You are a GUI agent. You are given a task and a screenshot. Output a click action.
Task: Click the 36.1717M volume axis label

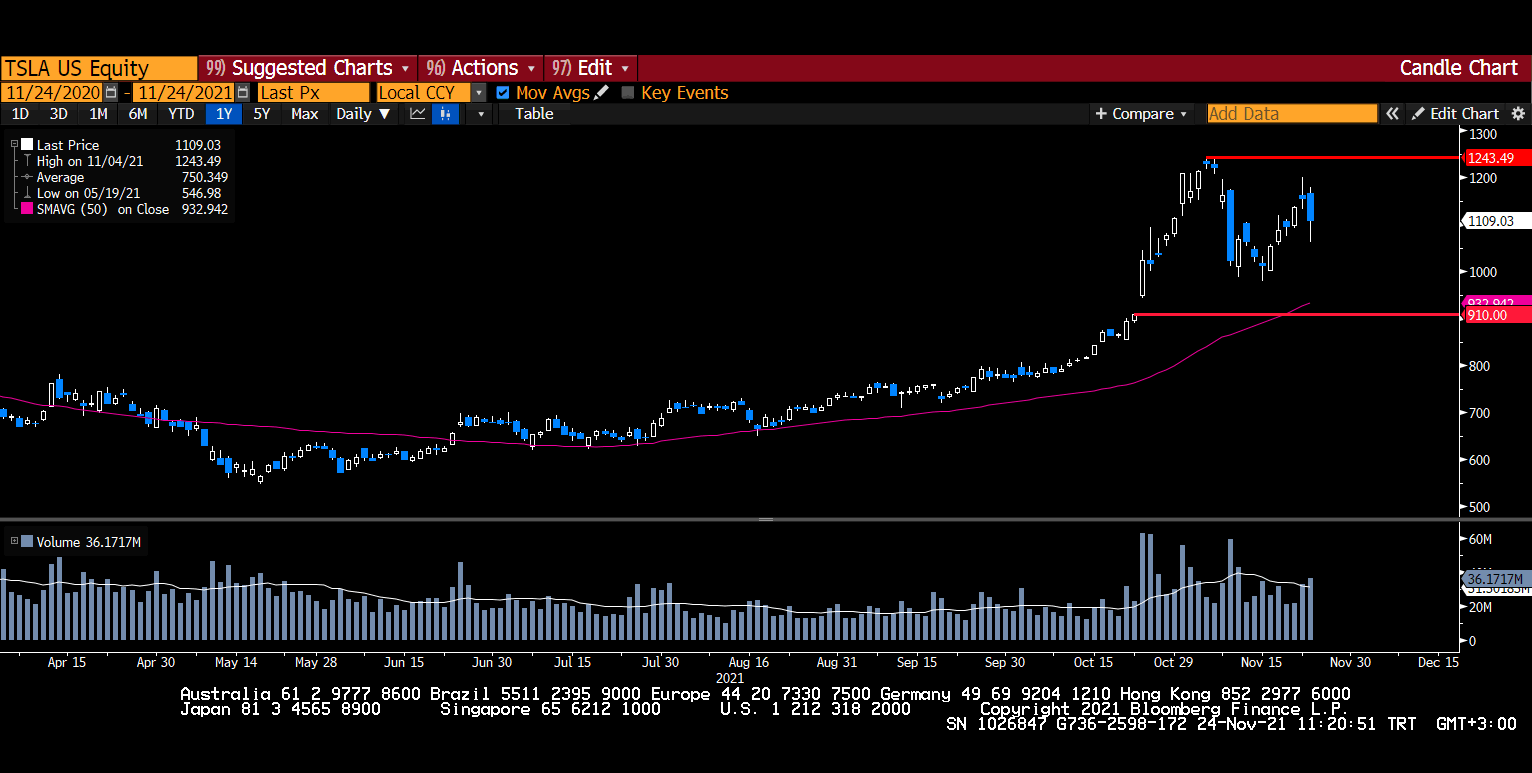pos(1496,579)
